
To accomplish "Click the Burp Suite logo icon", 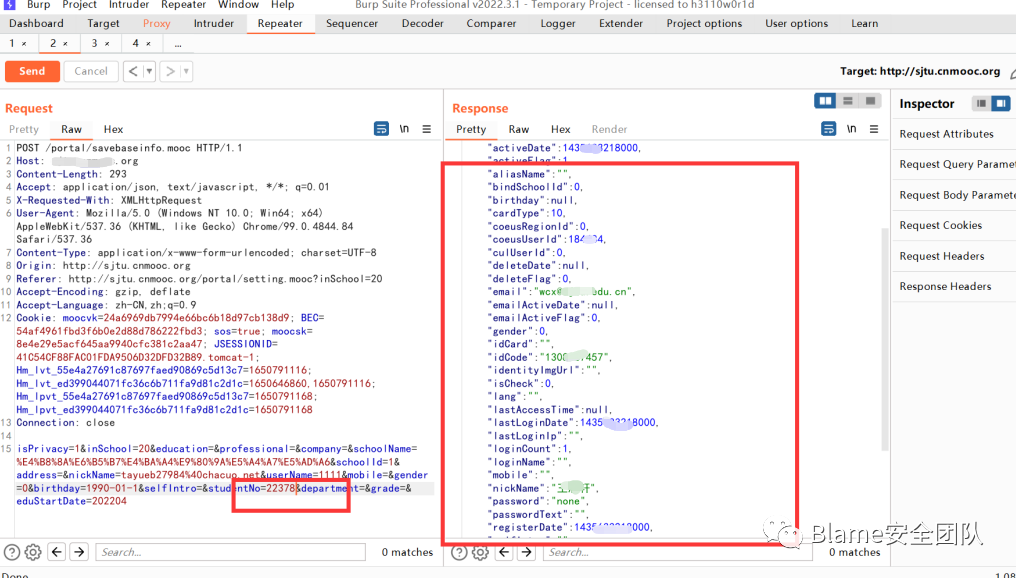I will 9,5.
